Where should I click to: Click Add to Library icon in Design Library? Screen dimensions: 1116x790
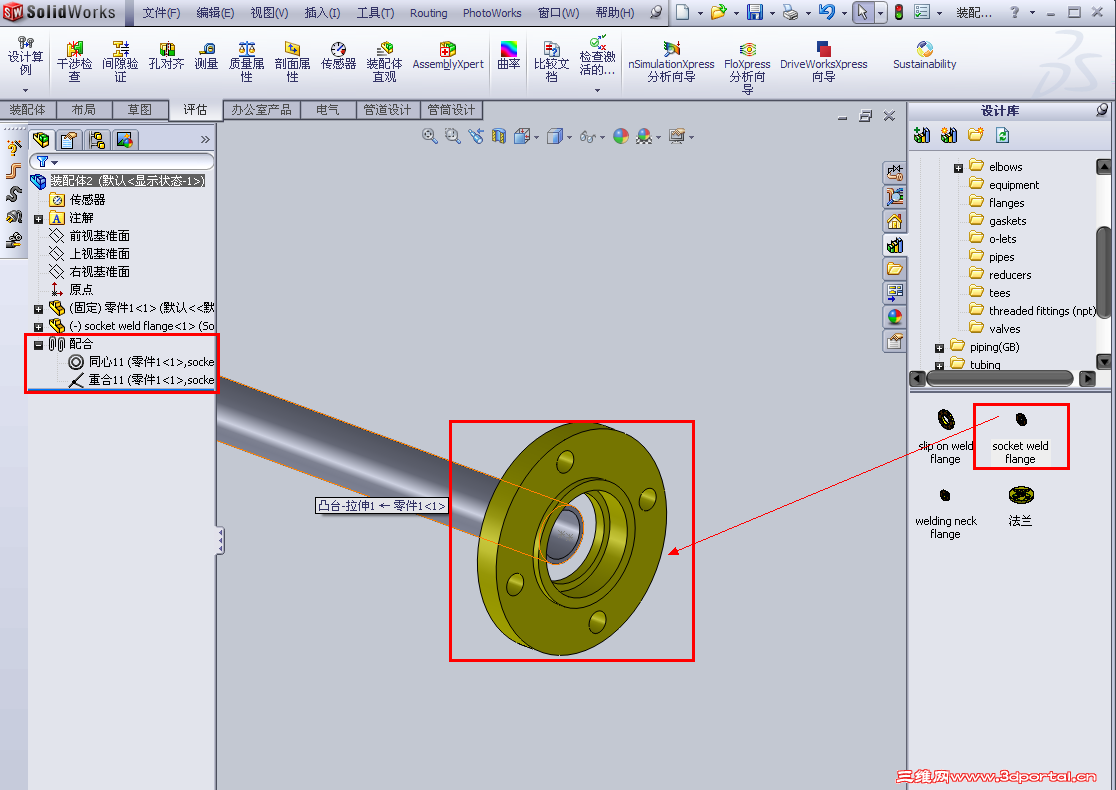tap(922, 135)
